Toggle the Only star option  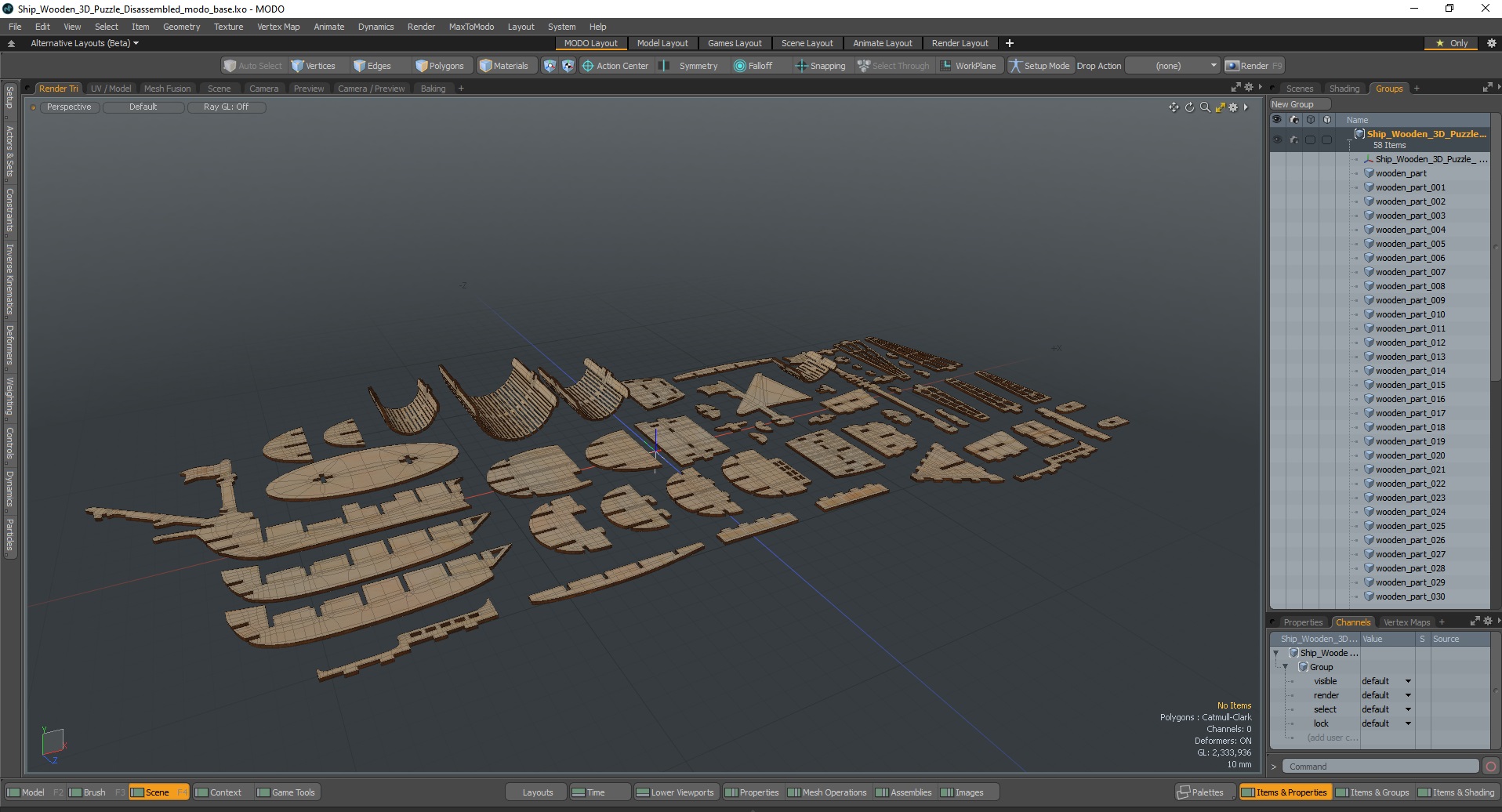pos(1451,43)
